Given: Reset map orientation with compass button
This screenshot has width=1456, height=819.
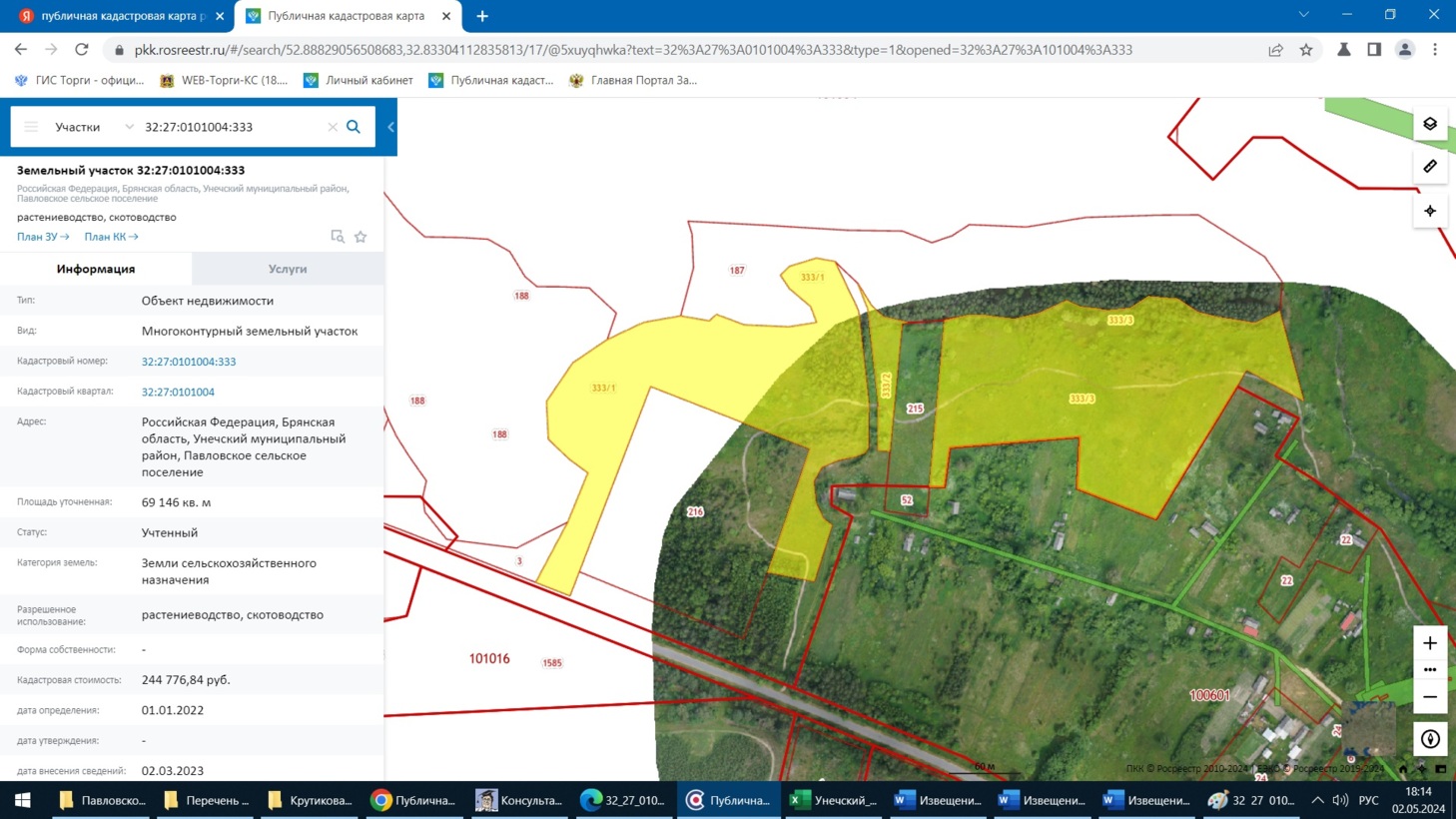Looking at the screenshot, I should pyautogui.click(x=1430, y=739).
